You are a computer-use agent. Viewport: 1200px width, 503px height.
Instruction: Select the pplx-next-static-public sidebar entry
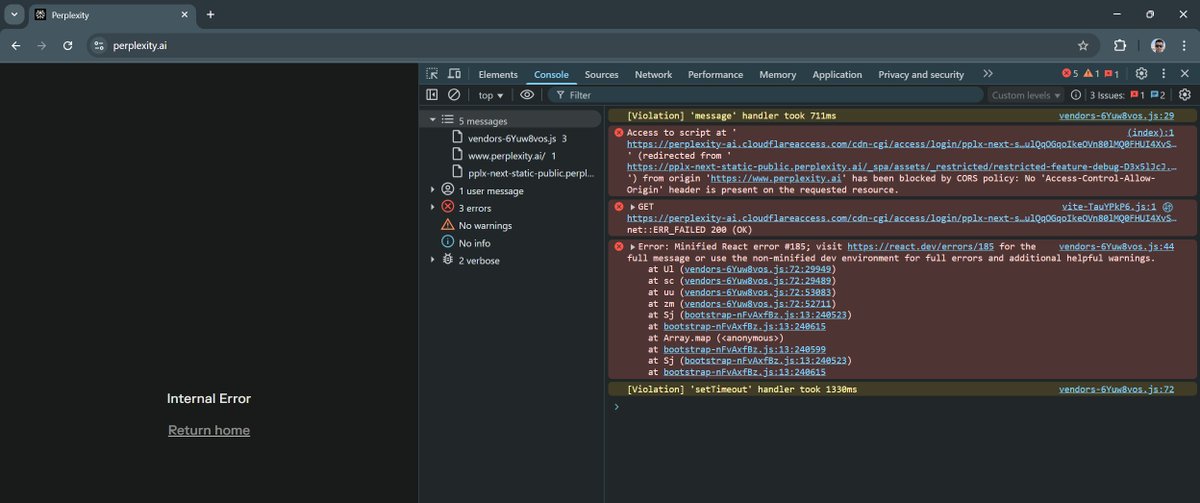[526, 173]
